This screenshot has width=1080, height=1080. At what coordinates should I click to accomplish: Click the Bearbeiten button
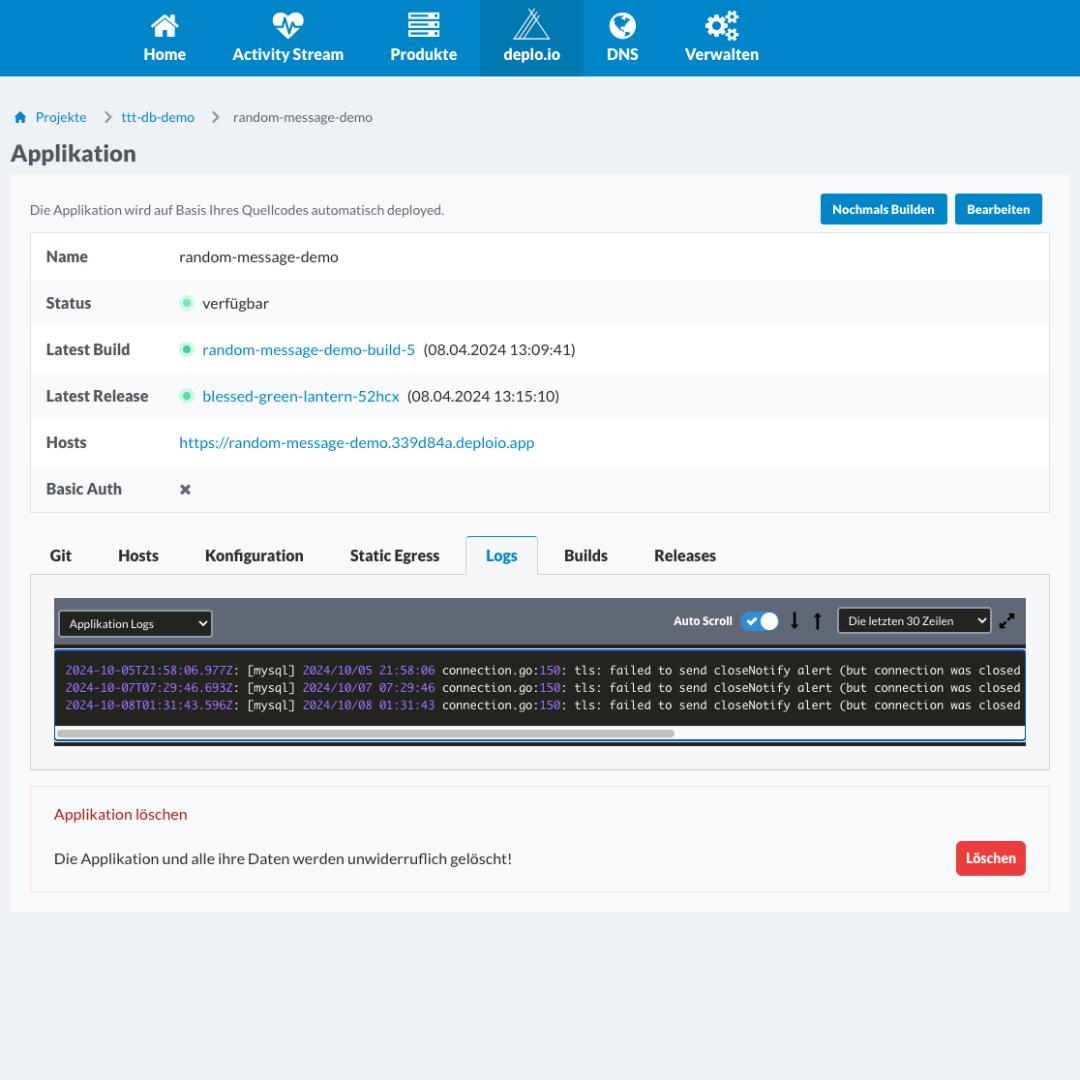[998, 209]
